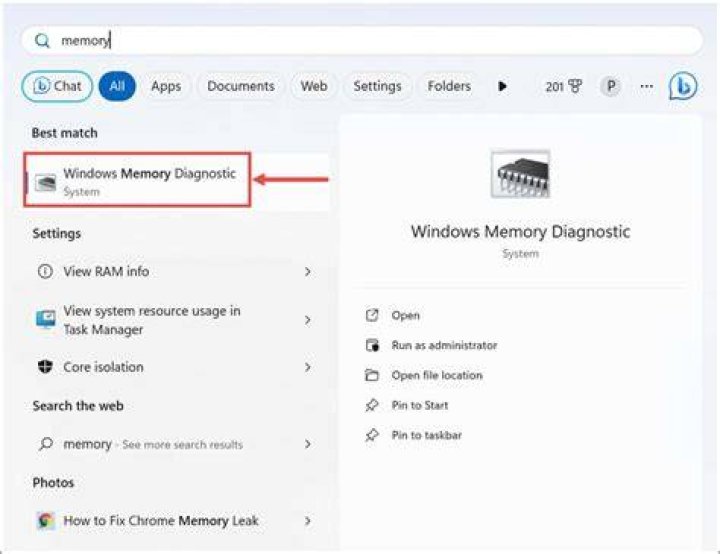
Task: Click the Open launch icon
Action: [372, 315]
